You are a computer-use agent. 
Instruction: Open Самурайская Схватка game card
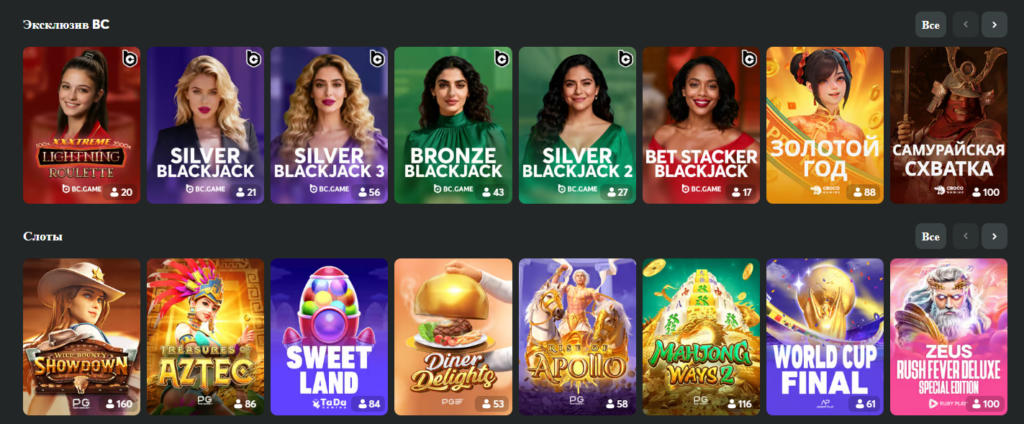pyautogui.click(x=949, y=125)
